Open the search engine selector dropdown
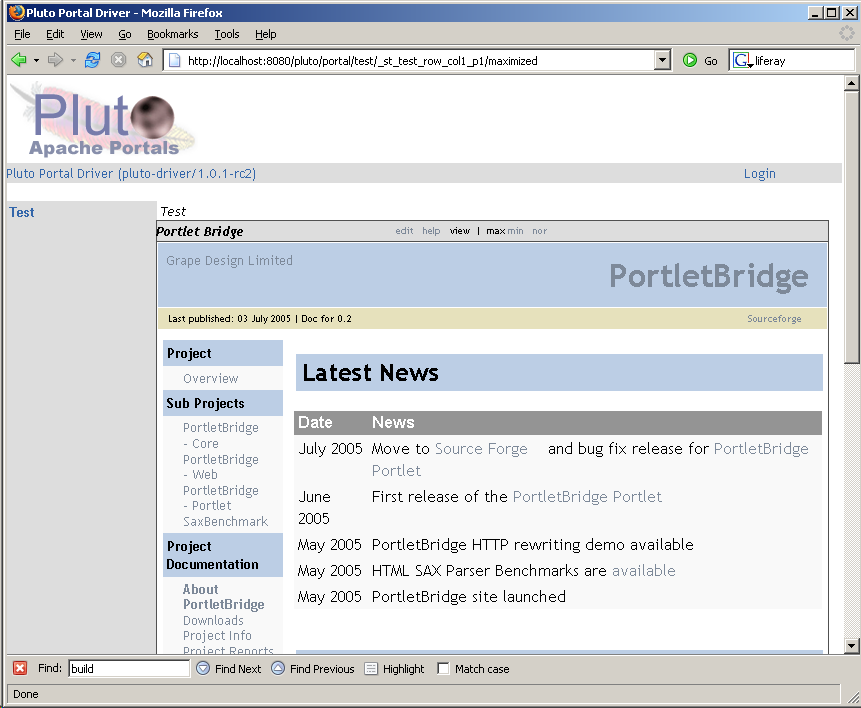This screenshot has height=708, width=861. coord(743,61)
